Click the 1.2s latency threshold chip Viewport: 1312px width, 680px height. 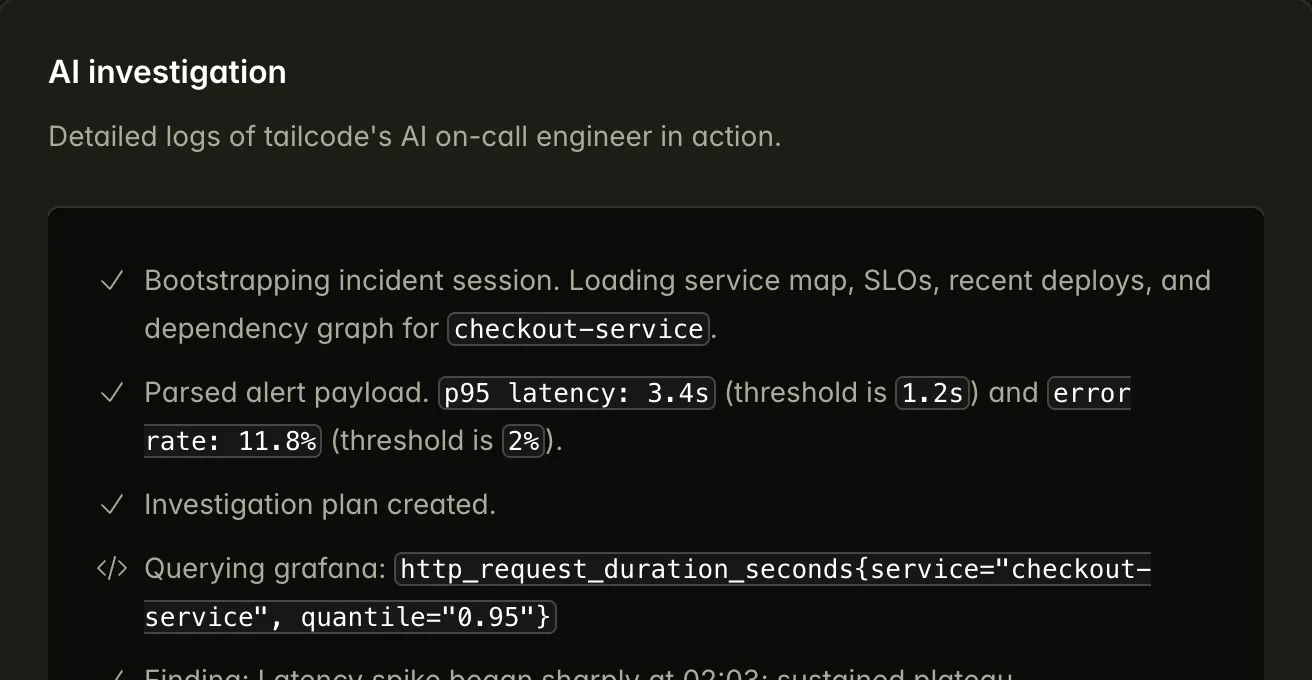click(x=931, y=393)
